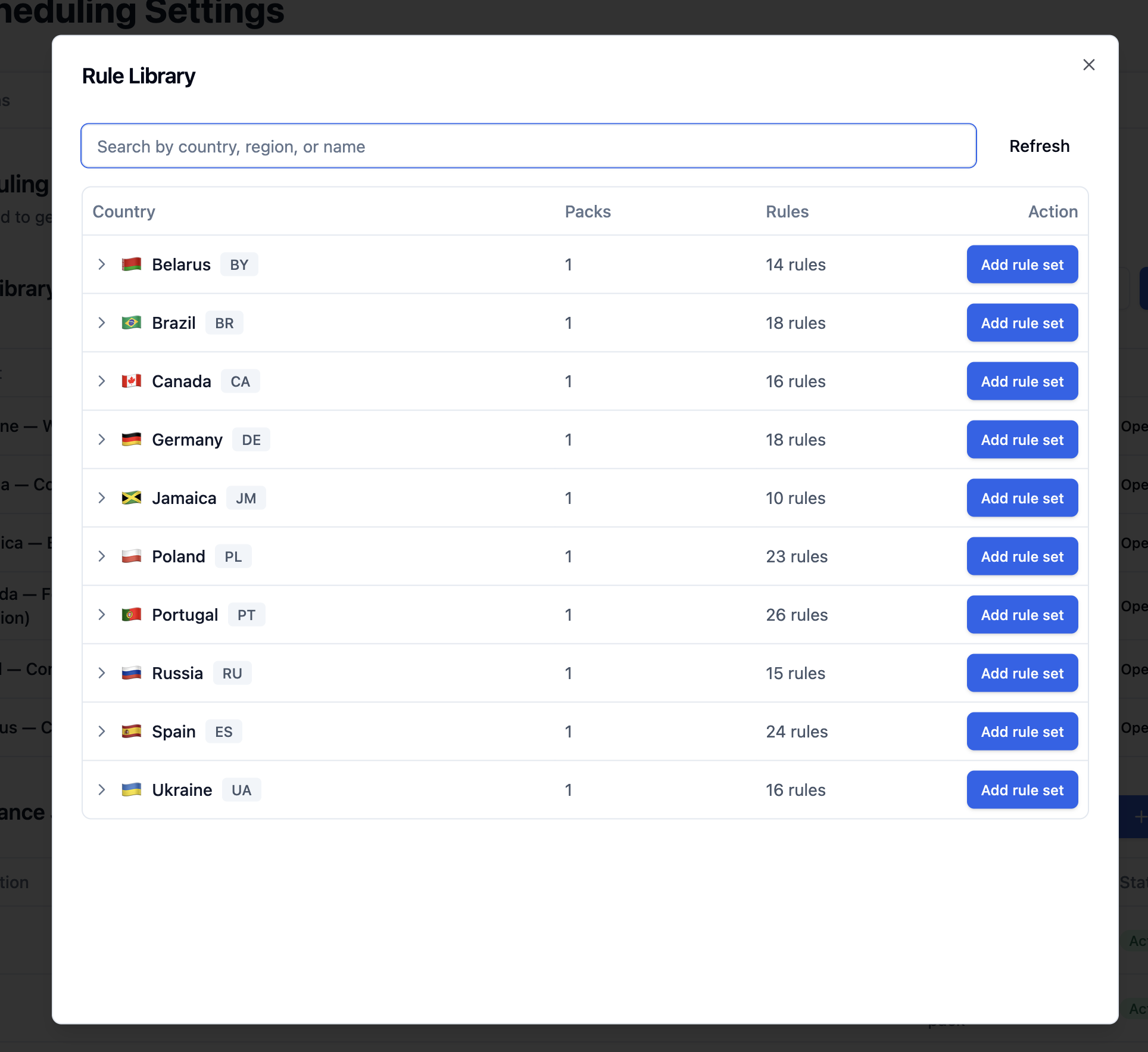Add rule set for Poland
The image size is (1148, 1052).
[1022, 556]
